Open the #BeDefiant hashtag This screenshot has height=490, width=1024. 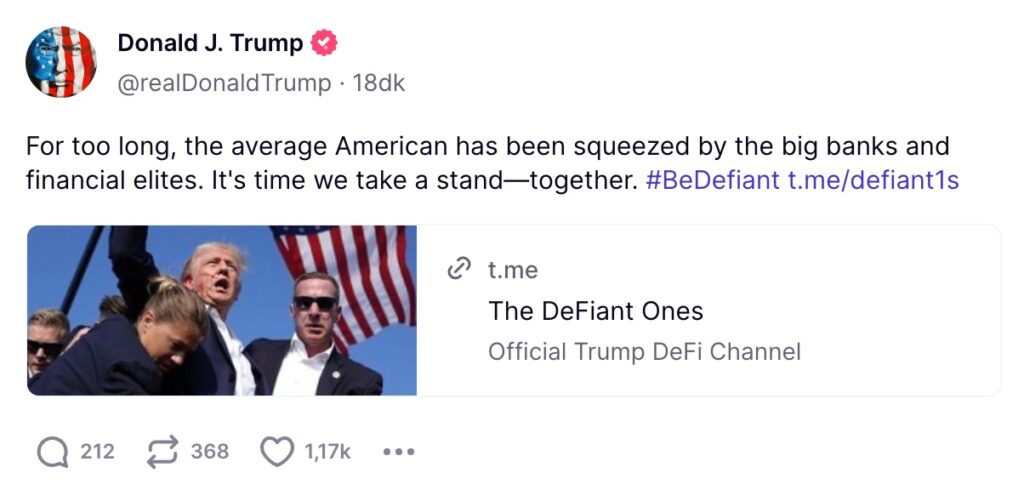[x=711, y=182]
